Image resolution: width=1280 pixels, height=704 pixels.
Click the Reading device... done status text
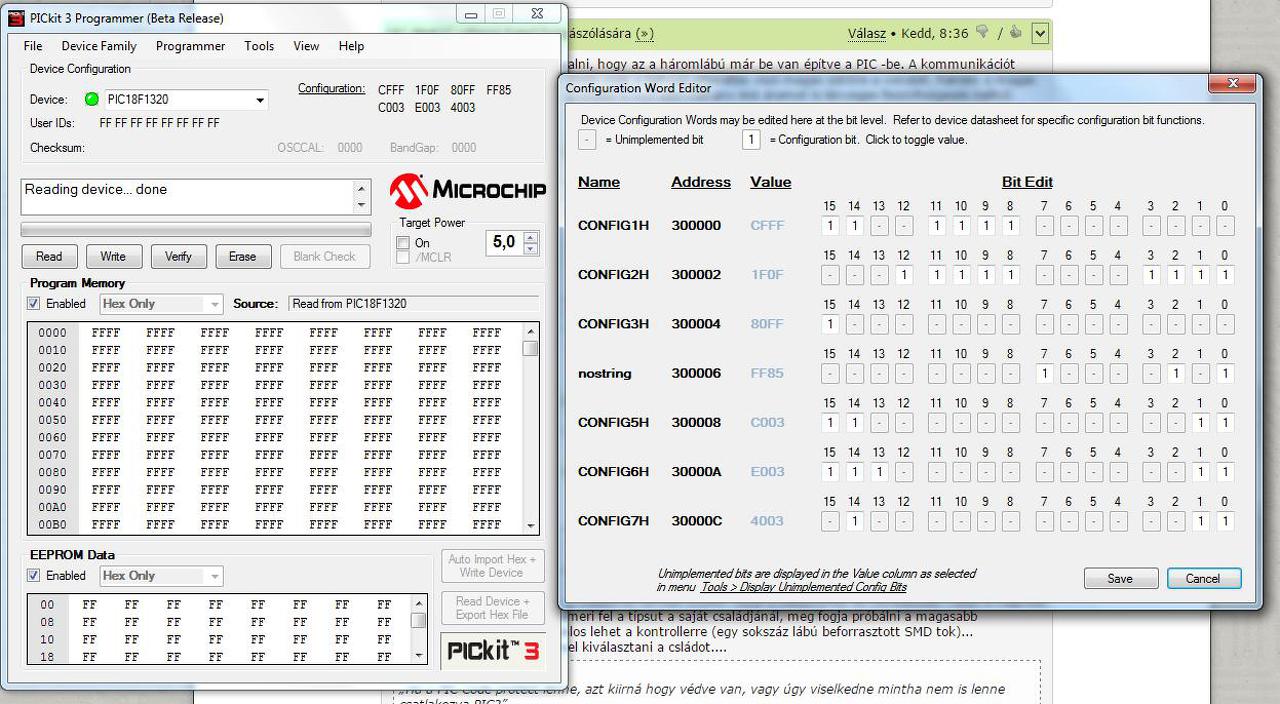tap(96, 189)
